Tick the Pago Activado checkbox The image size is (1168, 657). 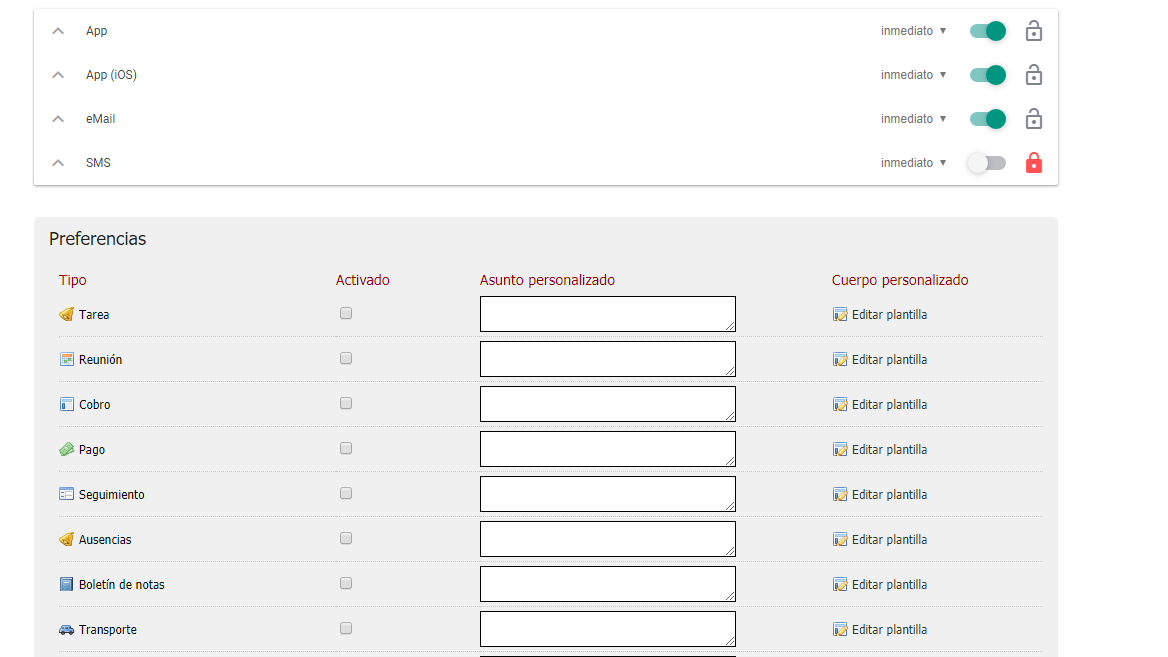click(x=346, y=448)
